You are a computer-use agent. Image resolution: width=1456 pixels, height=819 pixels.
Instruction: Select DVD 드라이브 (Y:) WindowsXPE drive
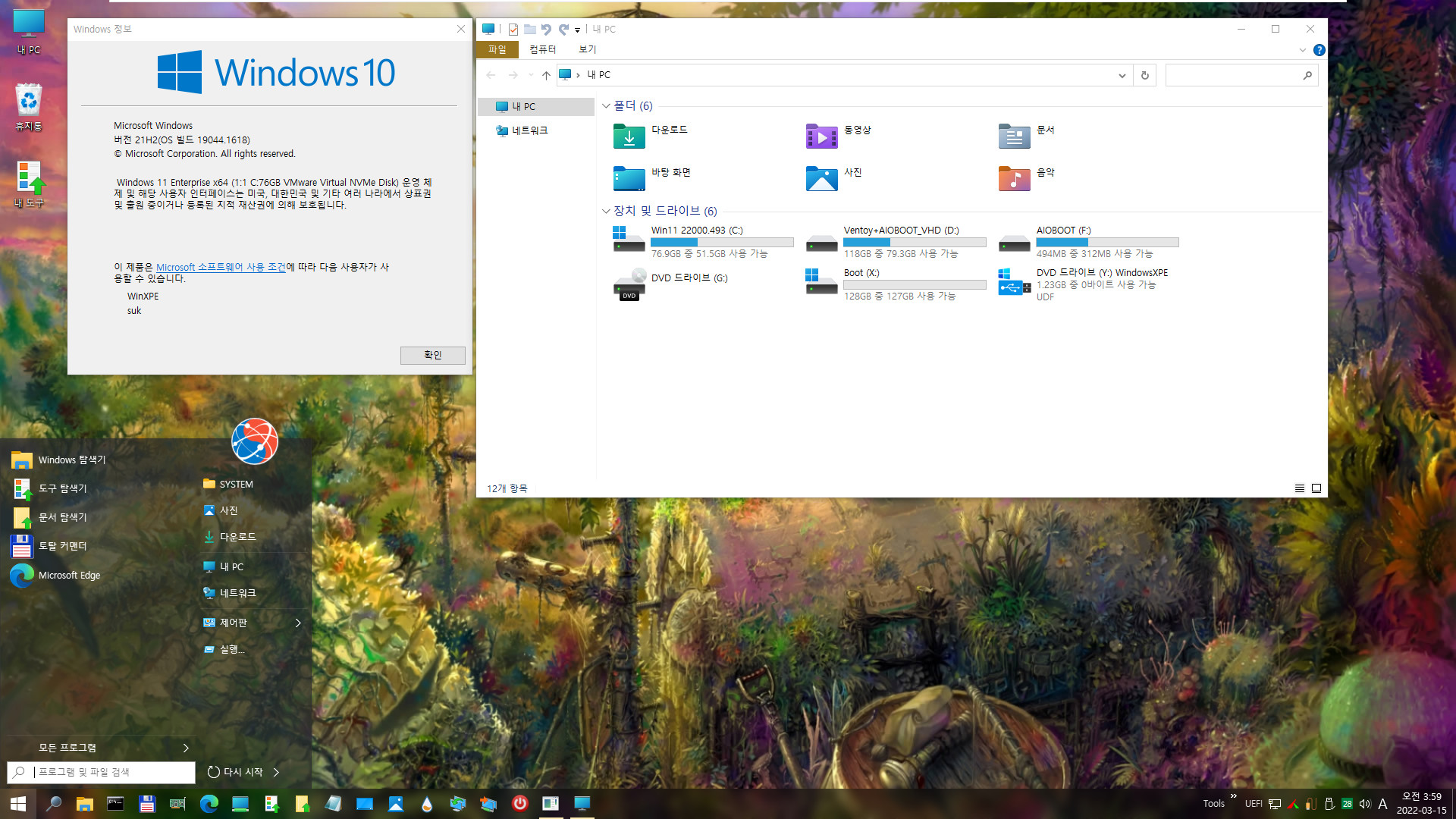1084,284
